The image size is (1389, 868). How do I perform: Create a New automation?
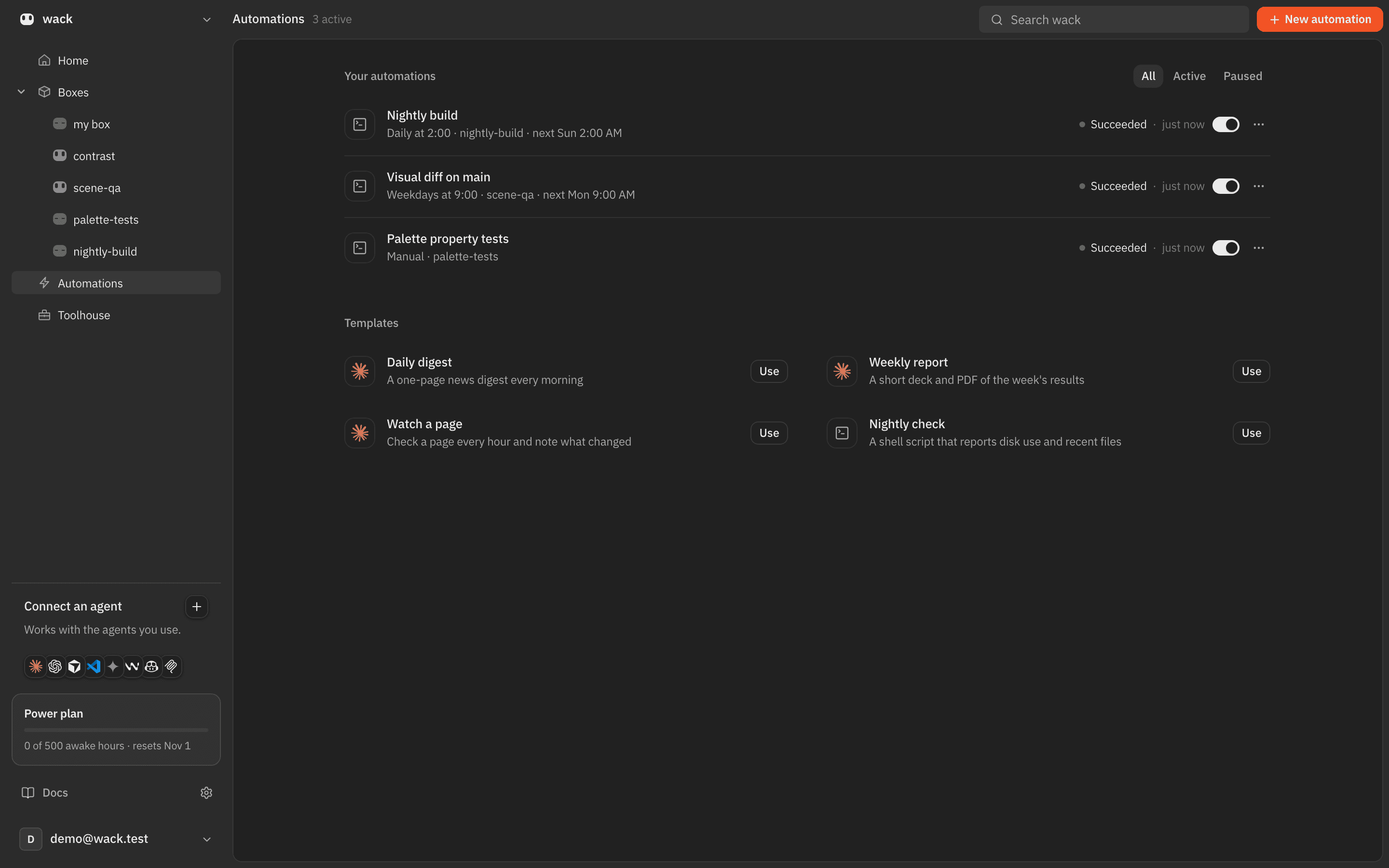1320,19
